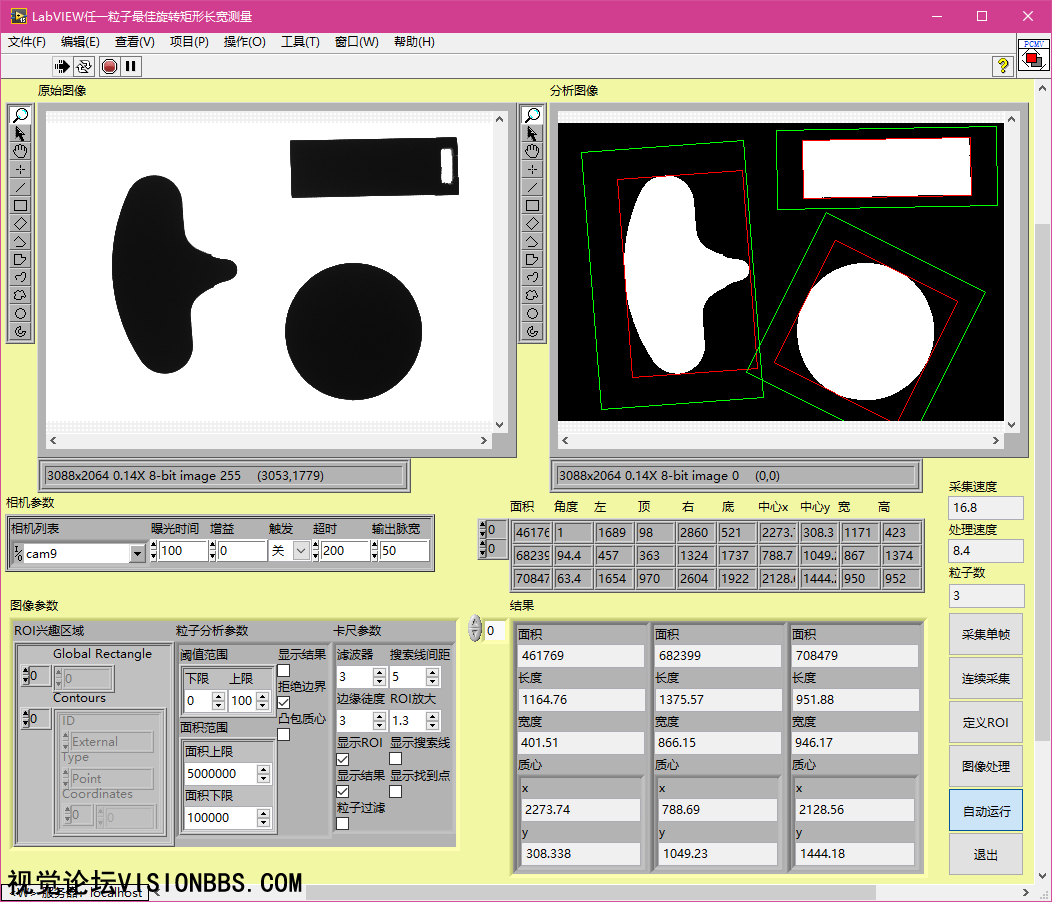1052x902 pixels.
Task: Open the 文件(F) menu
Action: (x=27, y=42)
